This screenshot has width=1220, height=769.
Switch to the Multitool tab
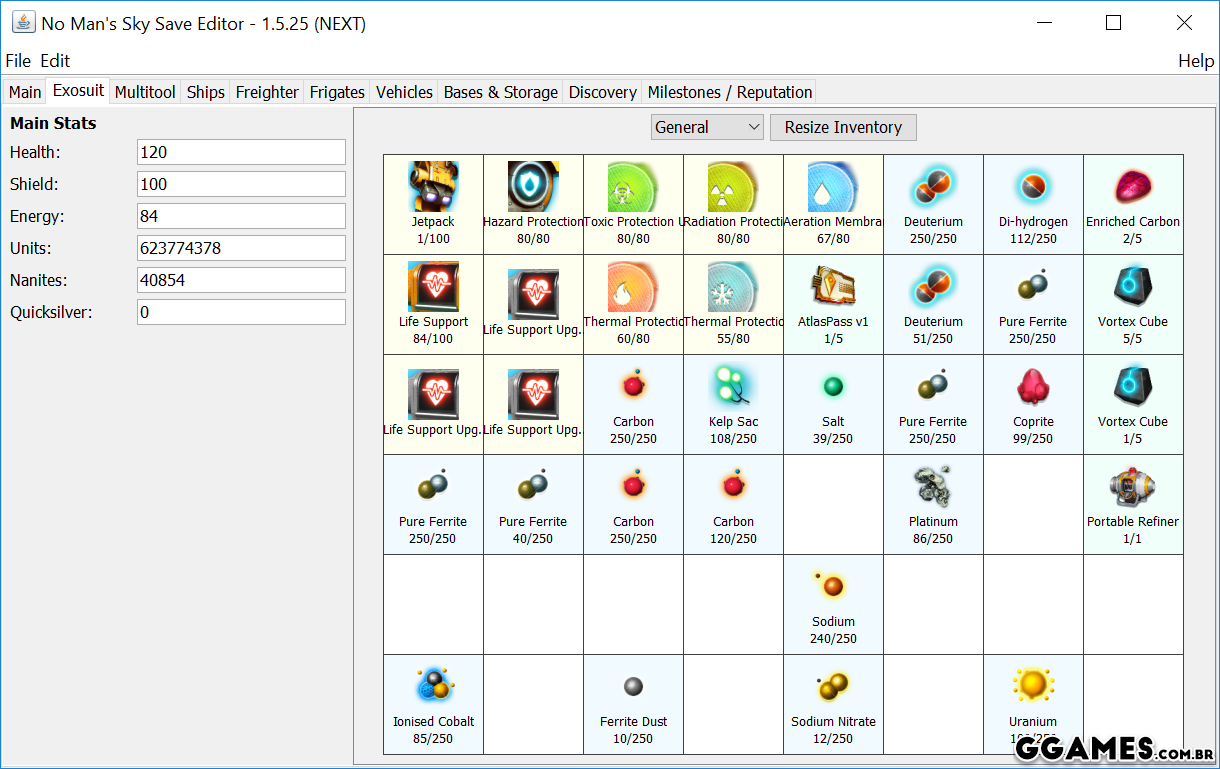click(145, 92)
